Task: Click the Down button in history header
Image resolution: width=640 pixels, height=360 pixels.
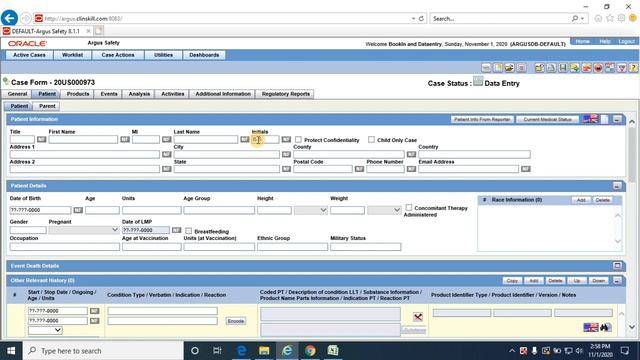Action: (x=598, y=280)
